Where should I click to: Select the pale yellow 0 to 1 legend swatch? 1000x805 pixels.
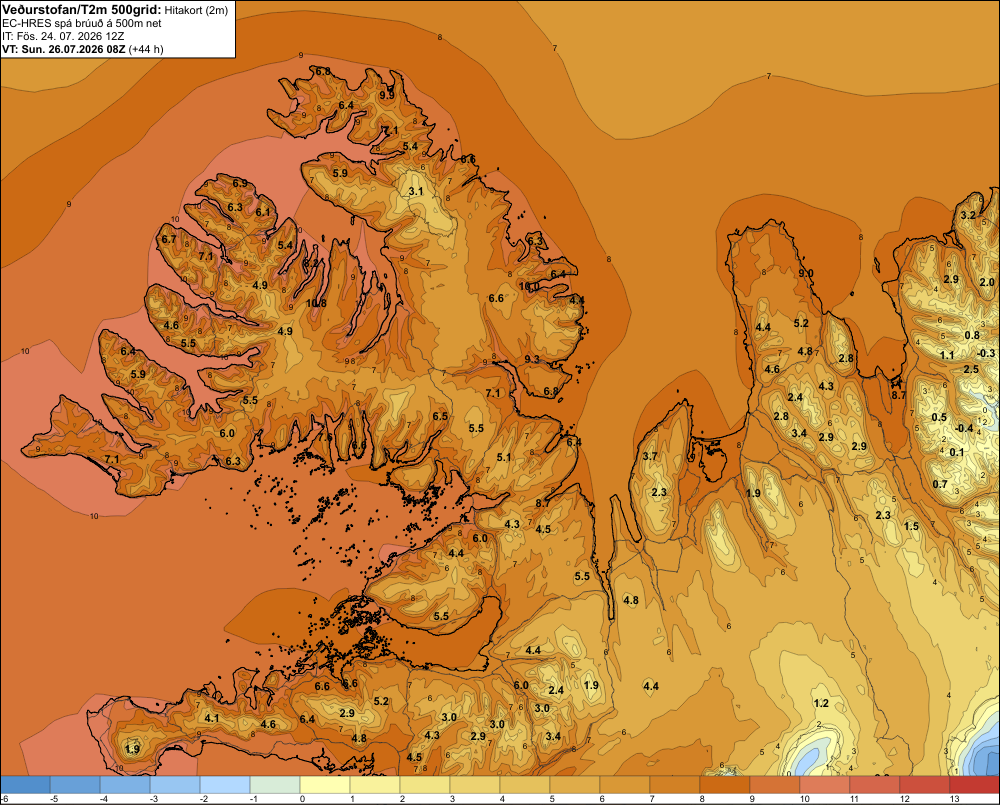[325, 784]
